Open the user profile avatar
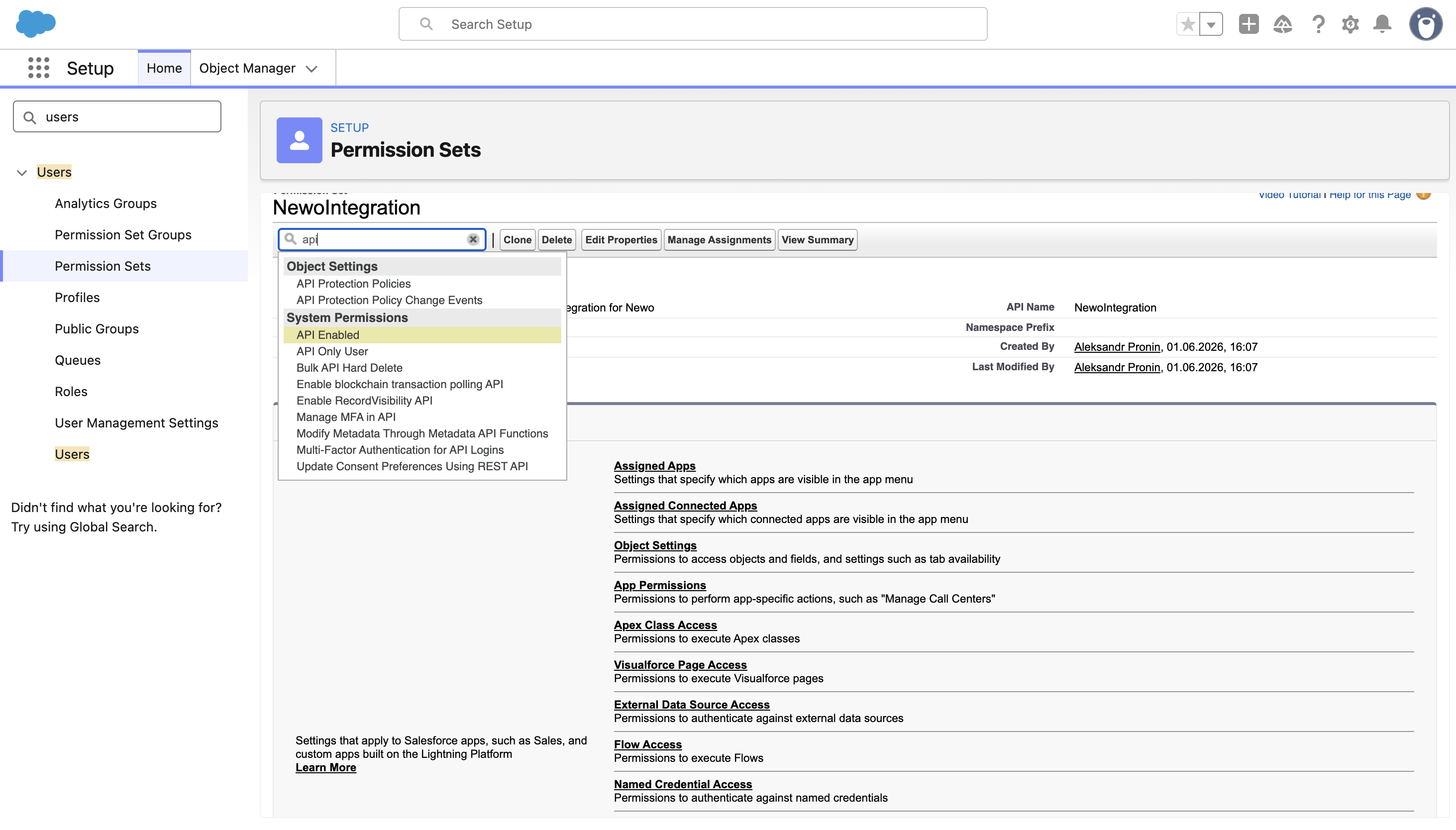Image resolution: width=1456 pixels, height=830 pixels. [x=1426, y=24]
